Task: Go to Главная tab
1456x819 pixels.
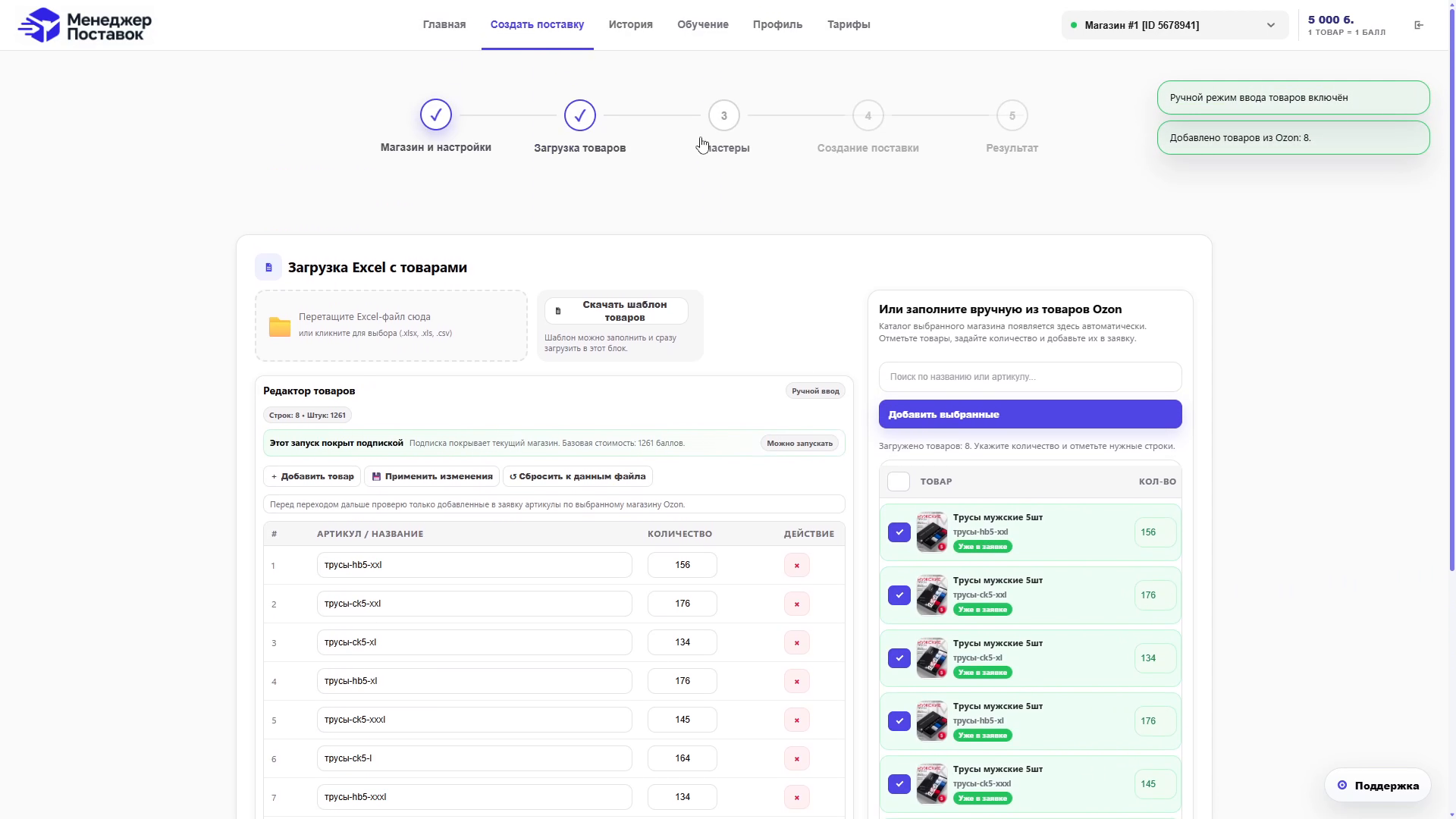Action: 444,24
